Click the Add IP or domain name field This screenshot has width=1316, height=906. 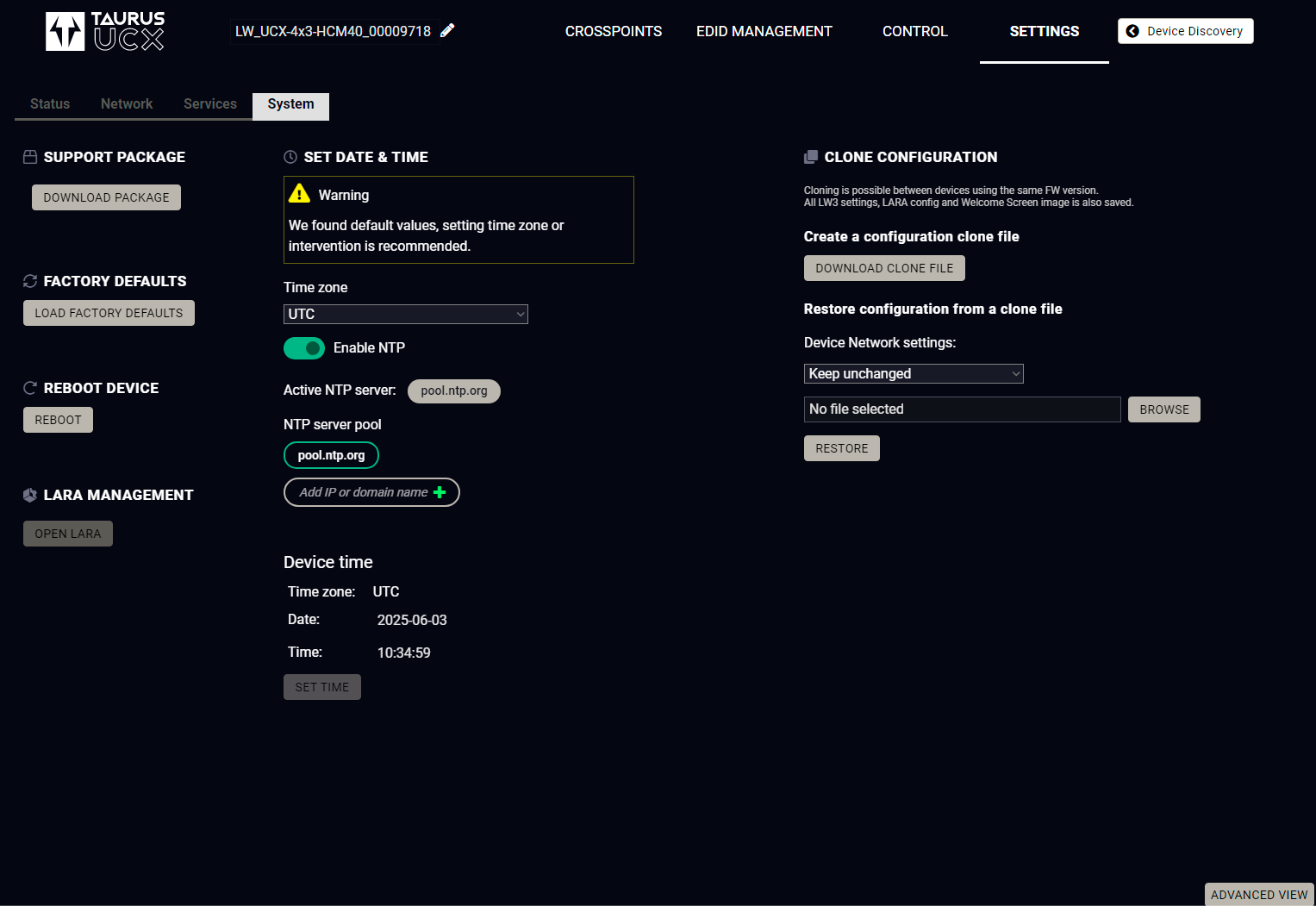click(363, 492)
